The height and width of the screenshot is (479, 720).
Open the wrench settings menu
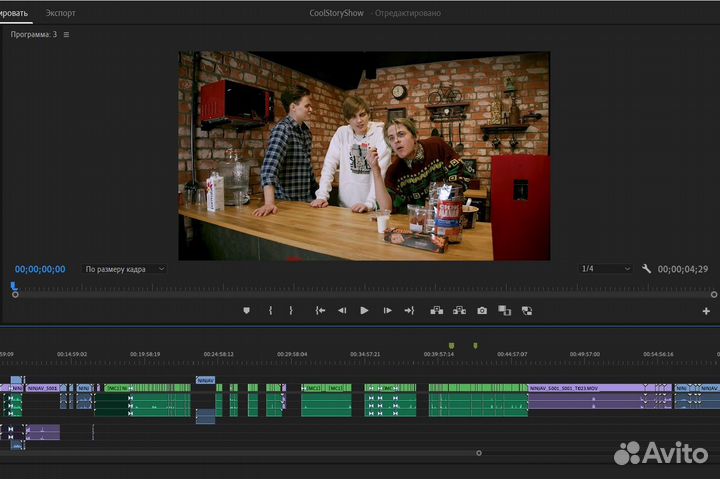pos(647,269)
